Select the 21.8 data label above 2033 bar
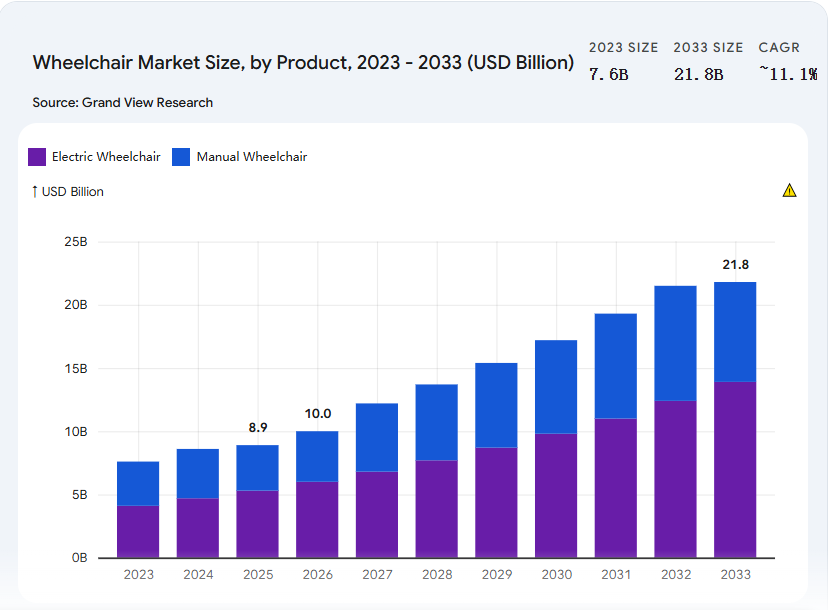Image resolution: width=828 pixels, height=610 pixels. click(735, 263)
